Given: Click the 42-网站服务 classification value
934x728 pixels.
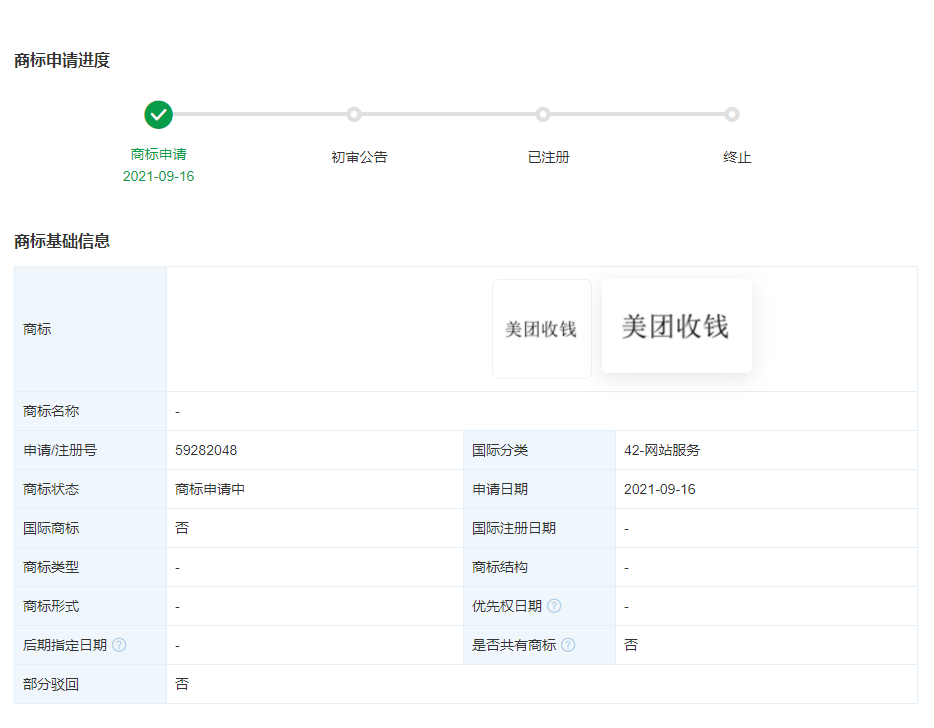Looking at the screenshot, I should point(662,450).
